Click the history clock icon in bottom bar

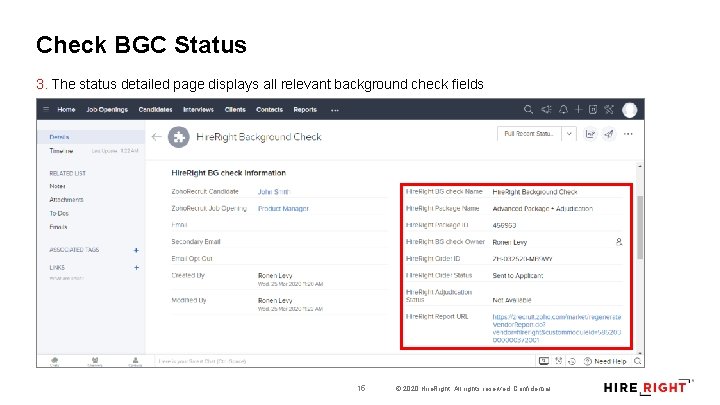tap(572, 362)
